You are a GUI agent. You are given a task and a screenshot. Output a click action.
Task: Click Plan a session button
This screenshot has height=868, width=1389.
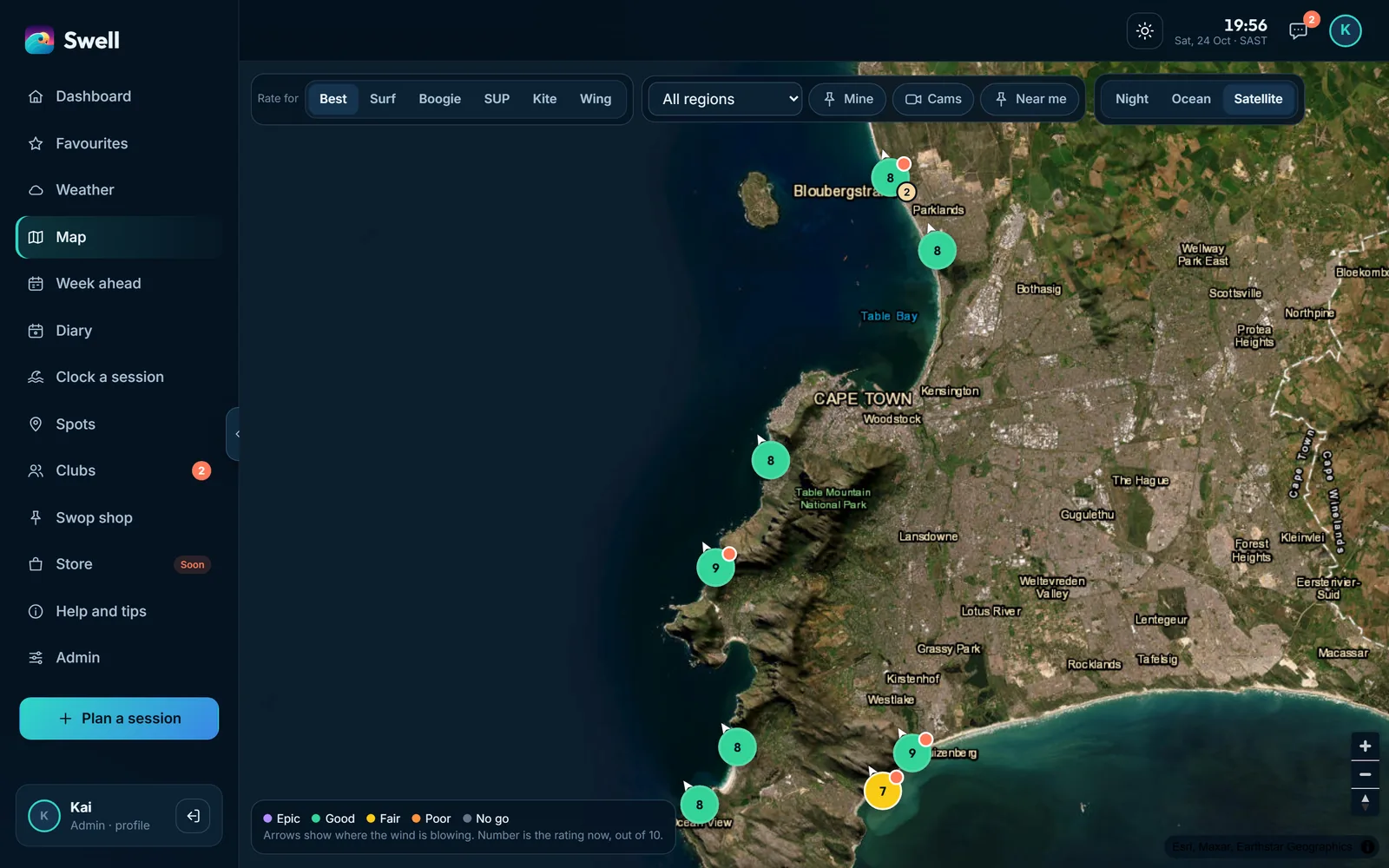(x=119, y=719)
